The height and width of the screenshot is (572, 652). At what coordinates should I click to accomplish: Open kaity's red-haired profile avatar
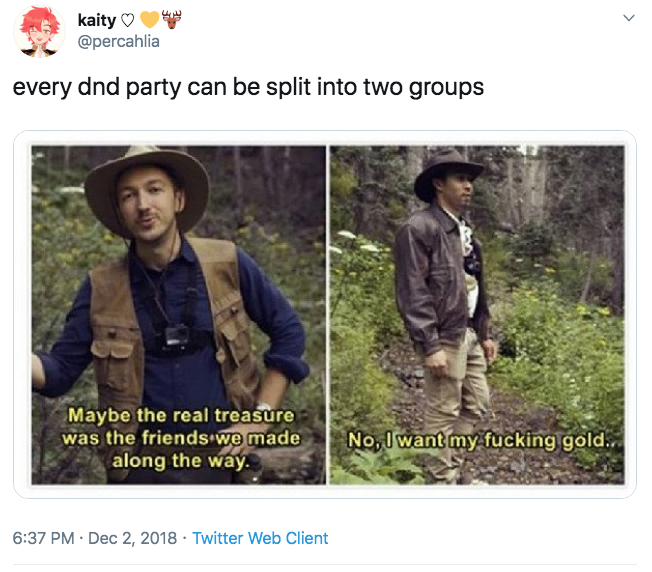pyautogui.click(x=39, y=31)
